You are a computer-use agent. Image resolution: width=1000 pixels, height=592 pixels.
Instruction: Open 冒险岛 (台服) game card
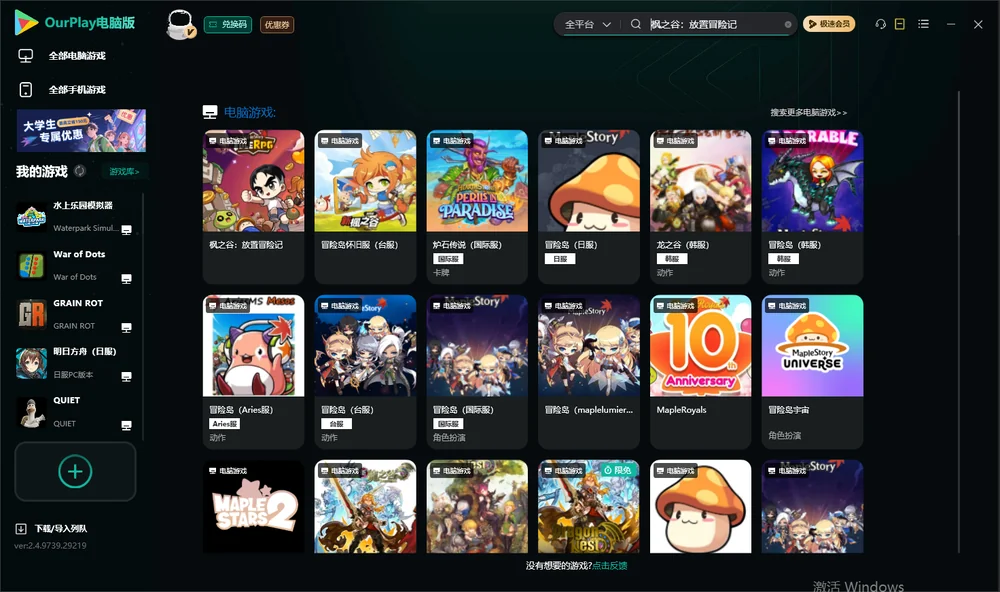[x=365, y=372]
